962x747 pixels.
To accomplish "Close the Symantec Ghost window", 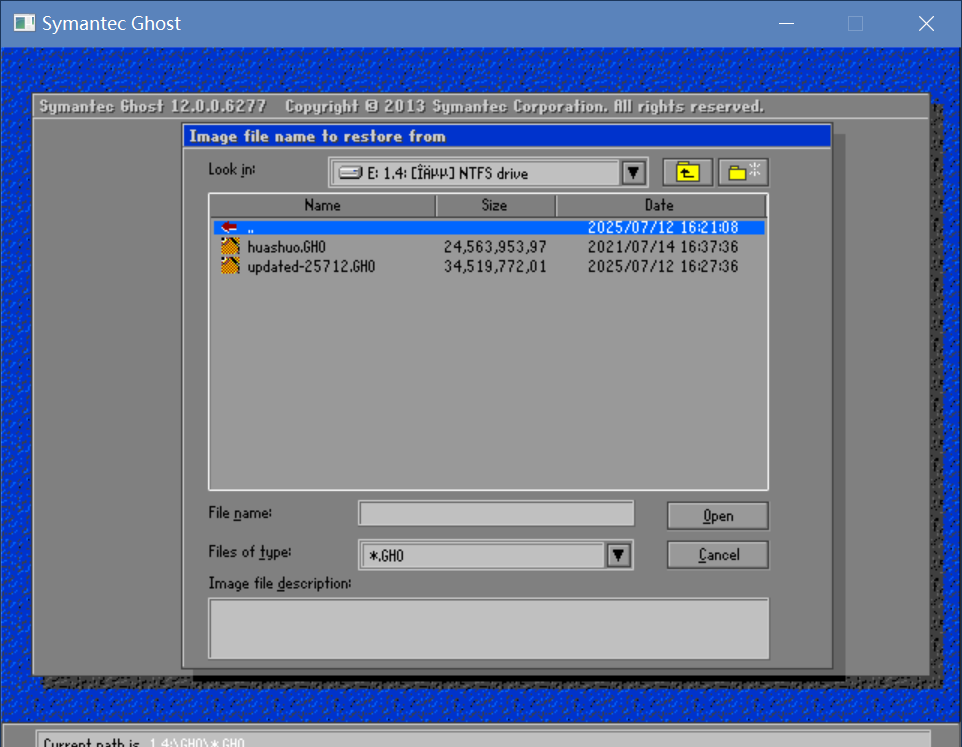I will tap(926, 23).
